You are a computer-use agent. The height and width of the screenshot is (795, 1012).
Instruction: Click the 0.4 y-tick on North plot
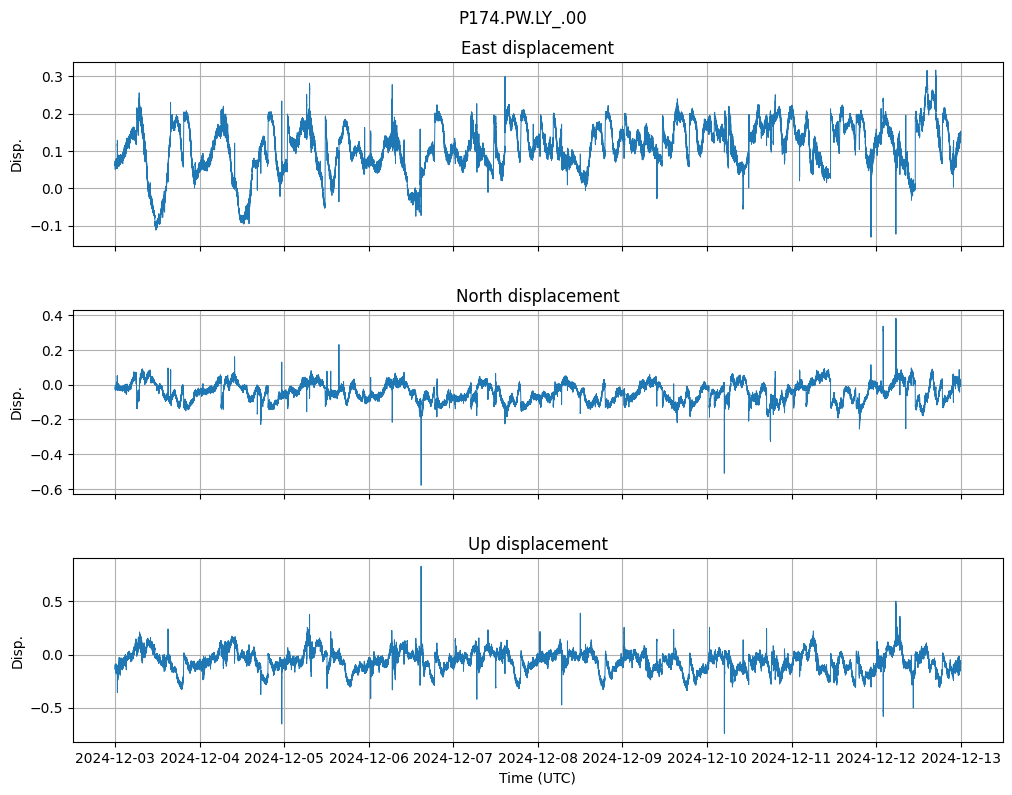point(51,316)
